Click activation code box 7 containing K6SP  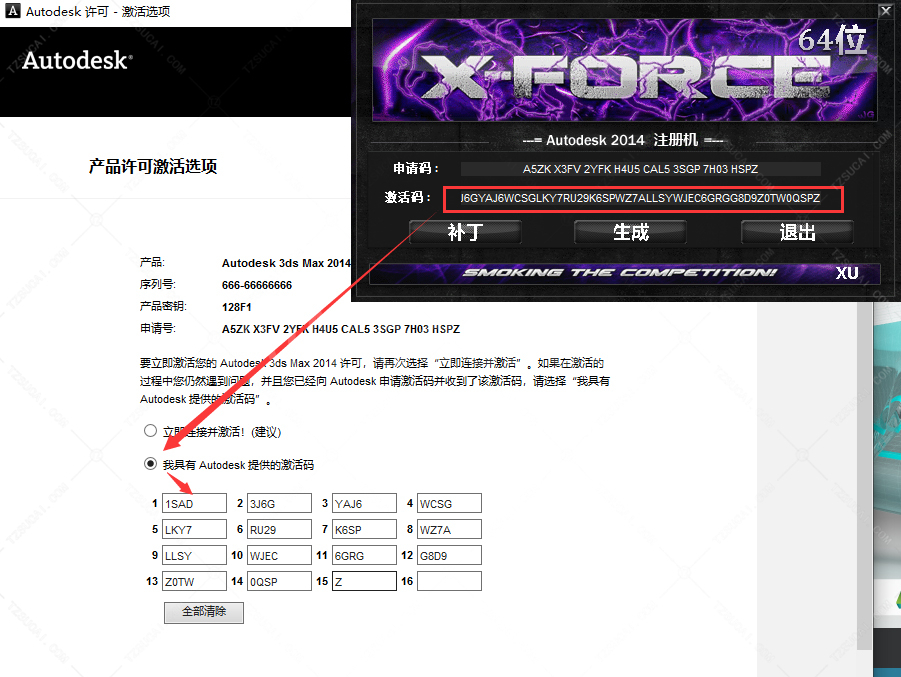point(364,529)
